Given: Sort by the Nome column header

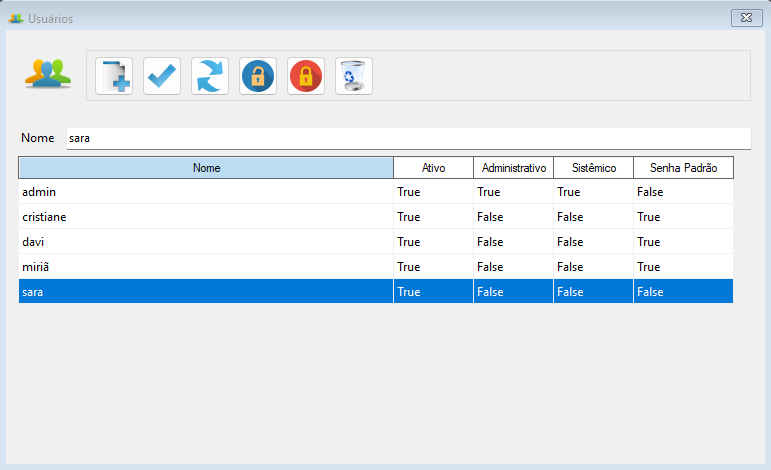Looking at the screenshot, I should [x=206, y=168].
